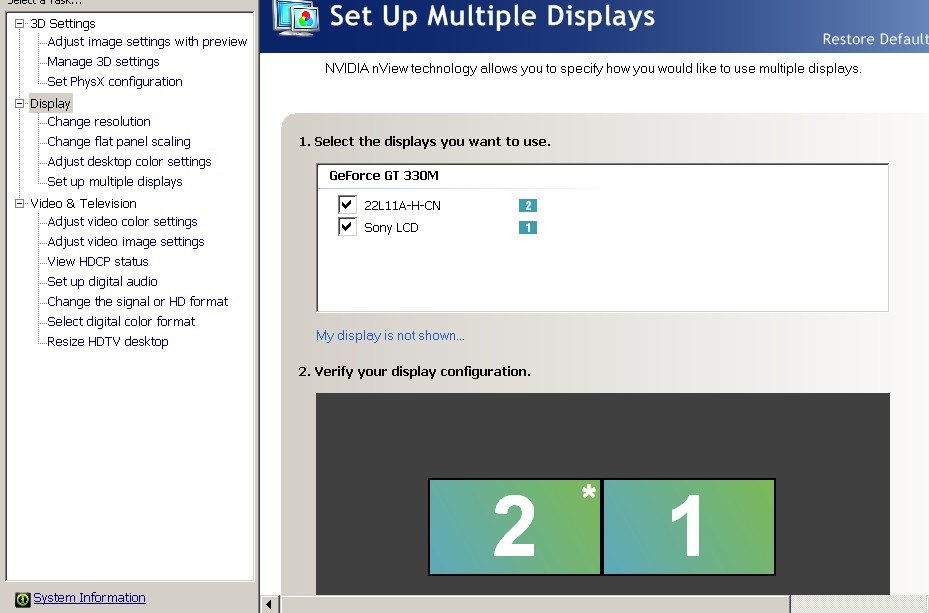Click the Sony LCD display name

tap(391, 227)
